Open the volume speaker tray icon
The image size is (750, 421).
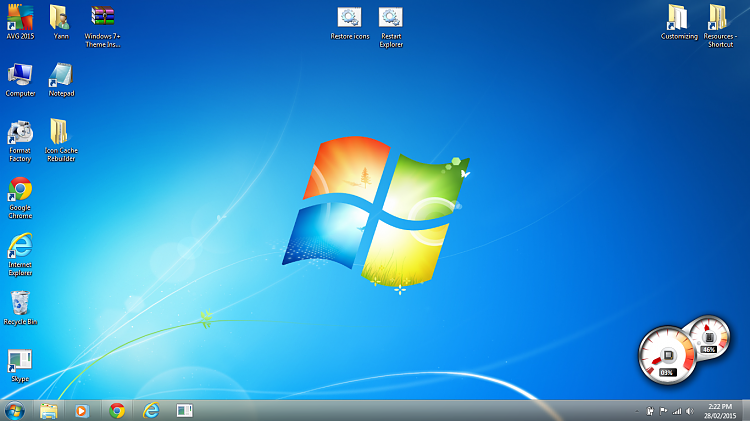pos(690,411)
